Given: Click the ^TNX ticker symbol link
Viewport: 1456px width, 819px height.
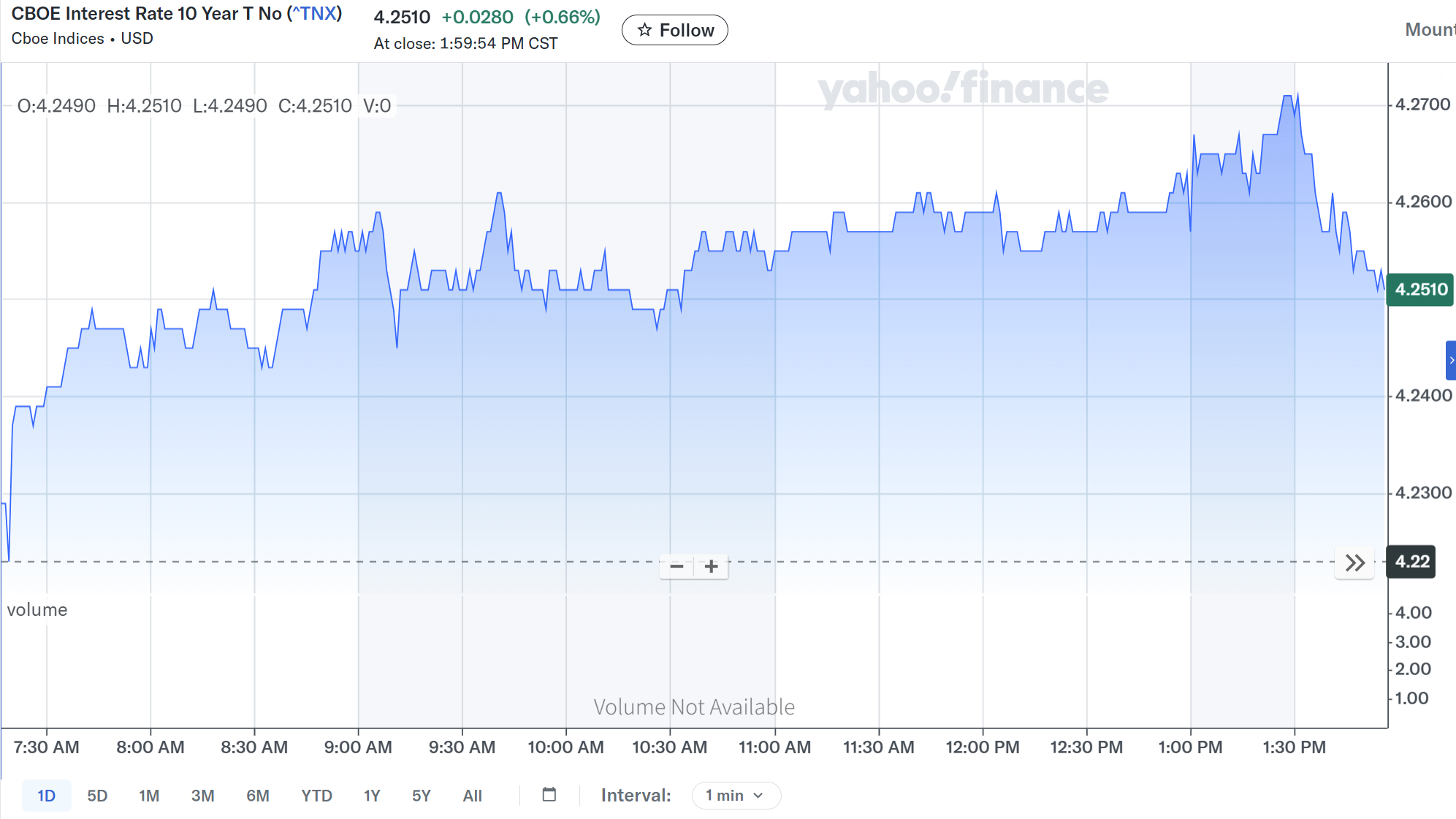Looking at the screenshot, I should (x=314, y=14).
